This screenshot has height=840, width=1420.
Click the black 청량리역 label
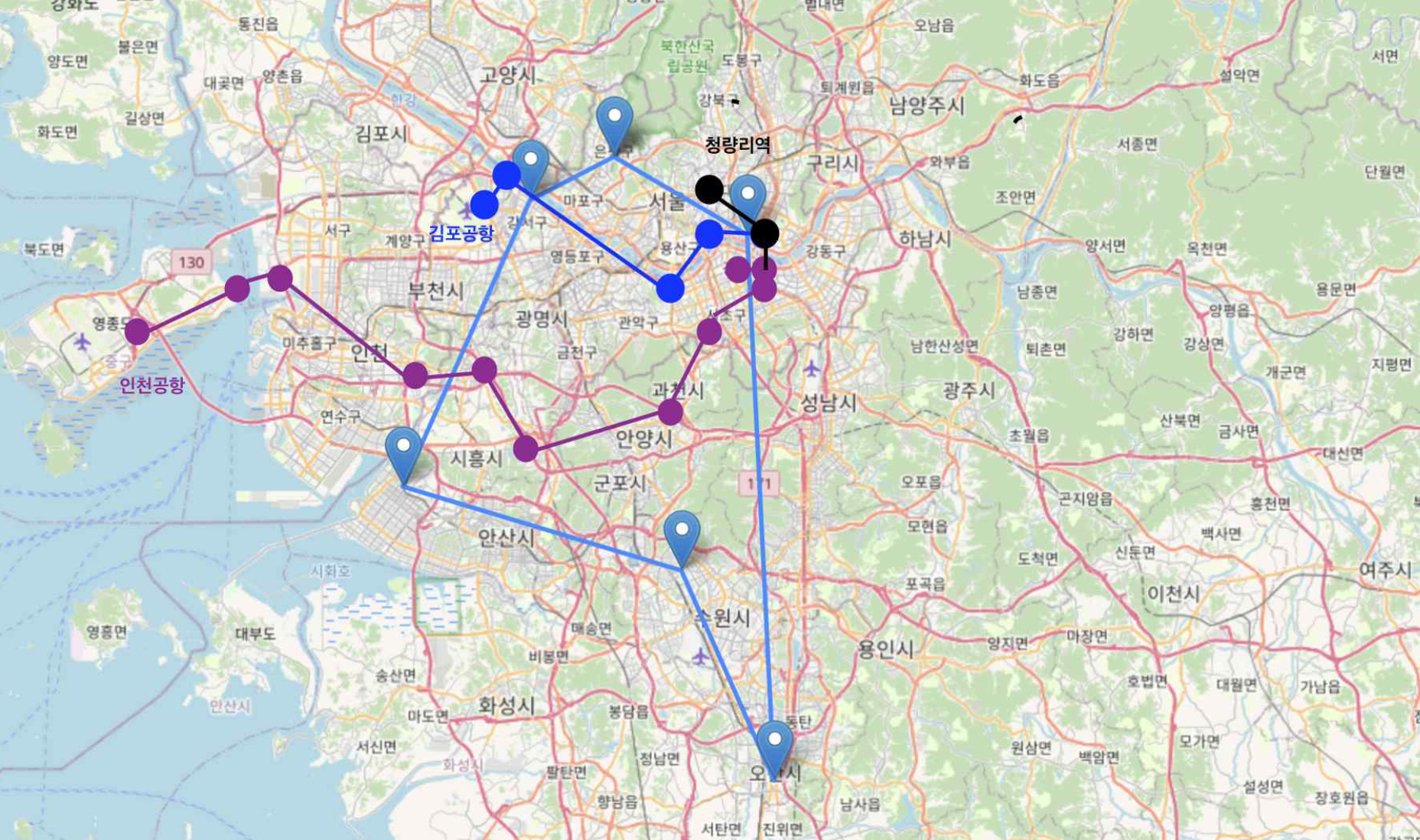pyautogui.click(x=737, y=145)
